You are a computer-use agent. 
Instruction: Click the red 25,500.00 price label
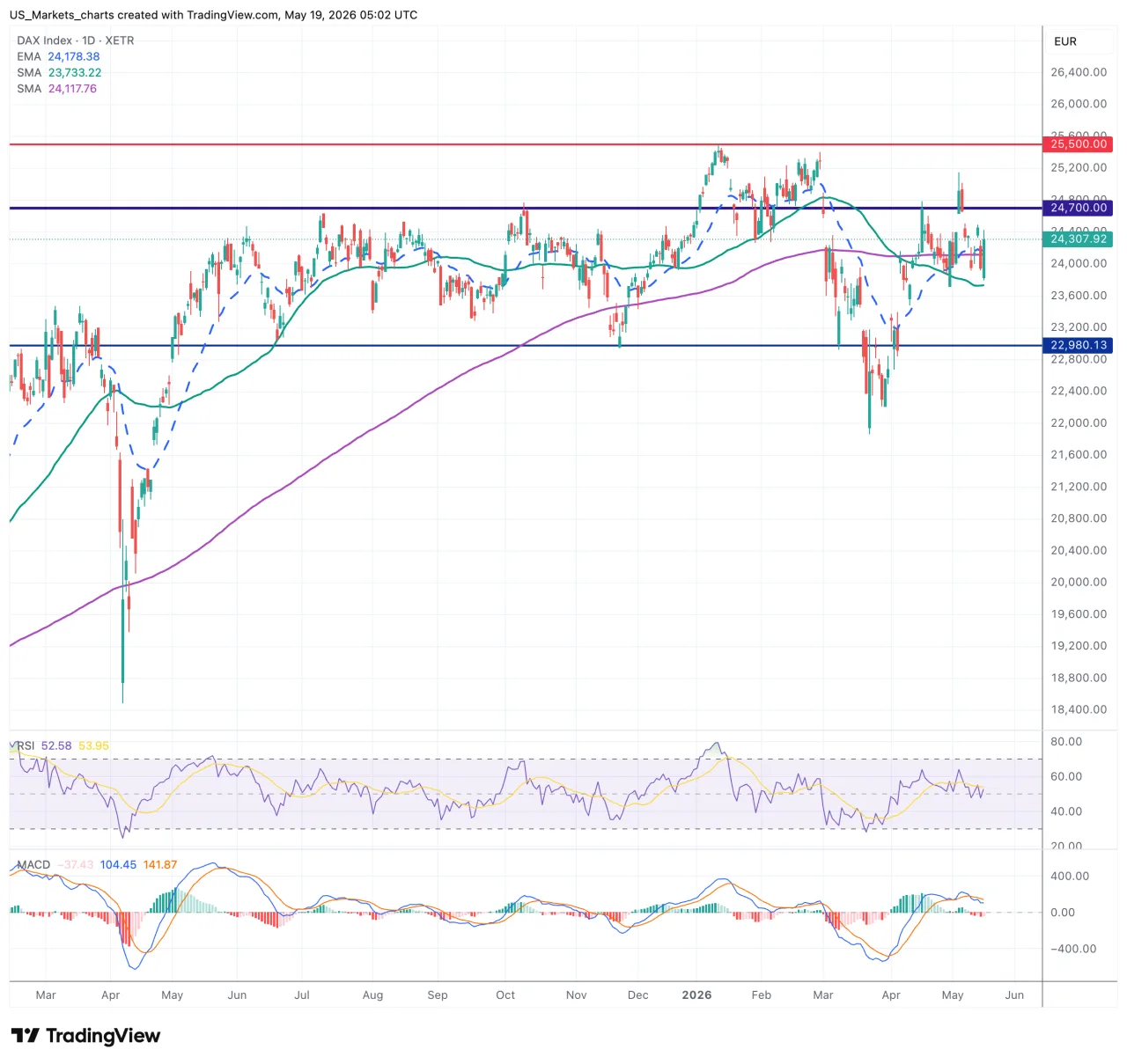coord(1078,143)
